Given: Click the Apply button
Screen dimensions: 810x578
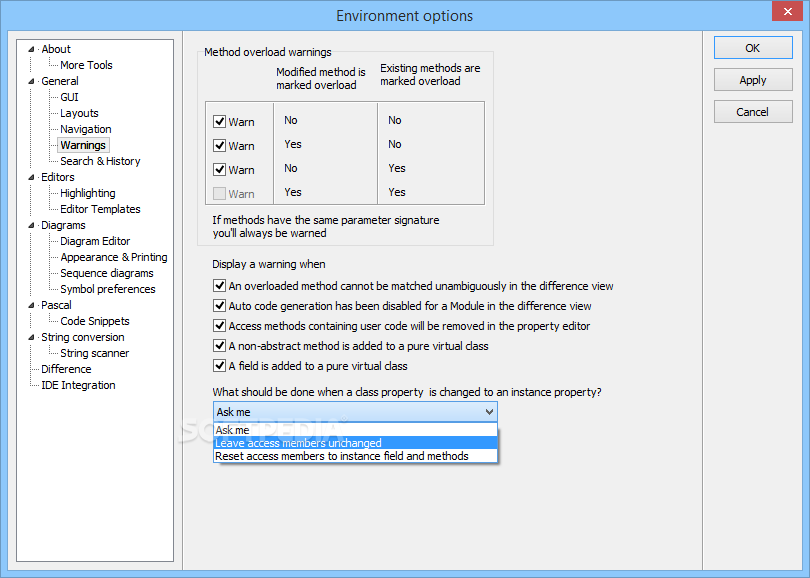Looking at the screenshot, I should pos(753,80).
